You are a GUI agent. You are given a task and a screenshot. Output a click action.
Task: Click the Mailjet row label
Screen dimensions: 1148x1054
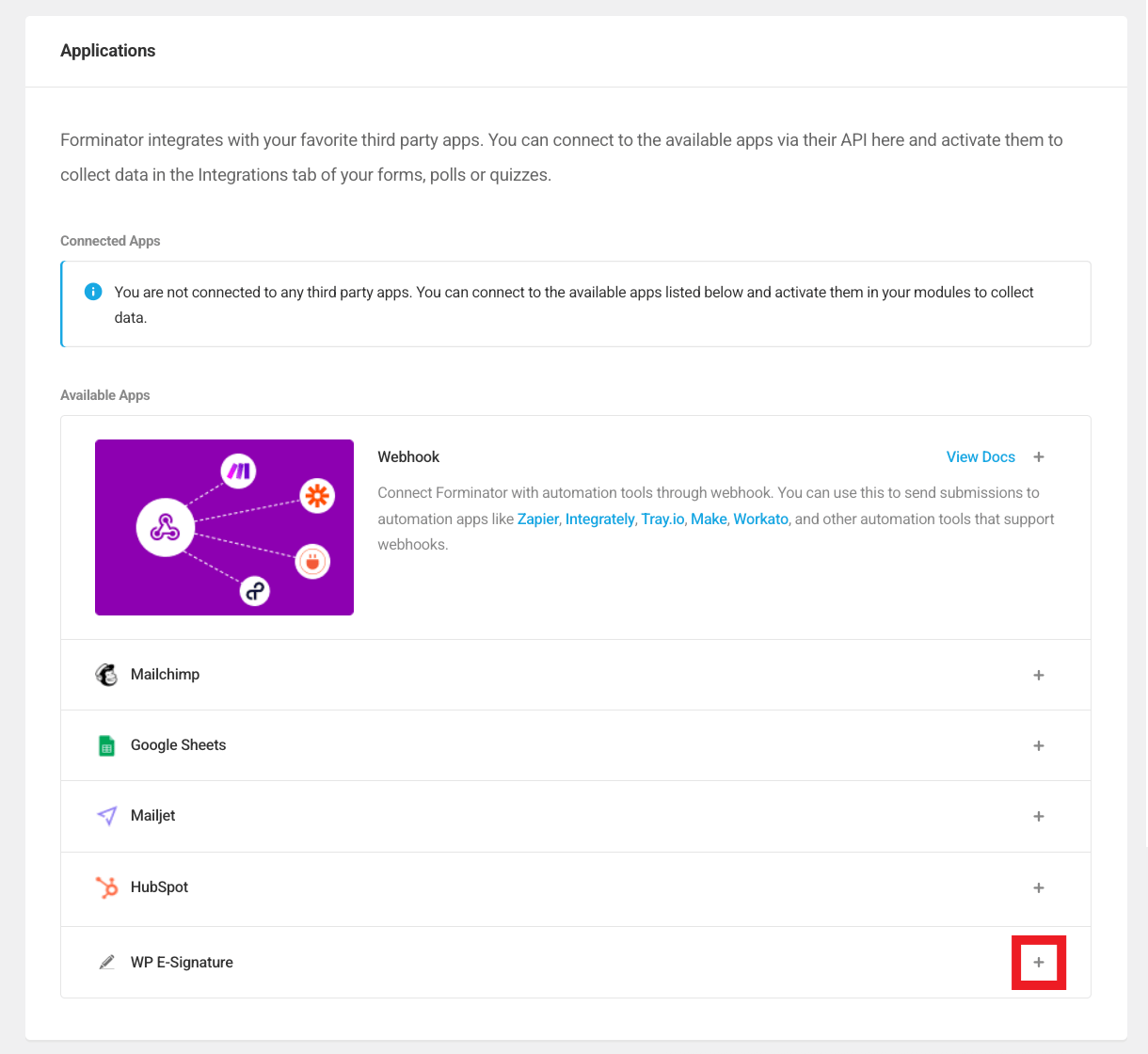152,816
